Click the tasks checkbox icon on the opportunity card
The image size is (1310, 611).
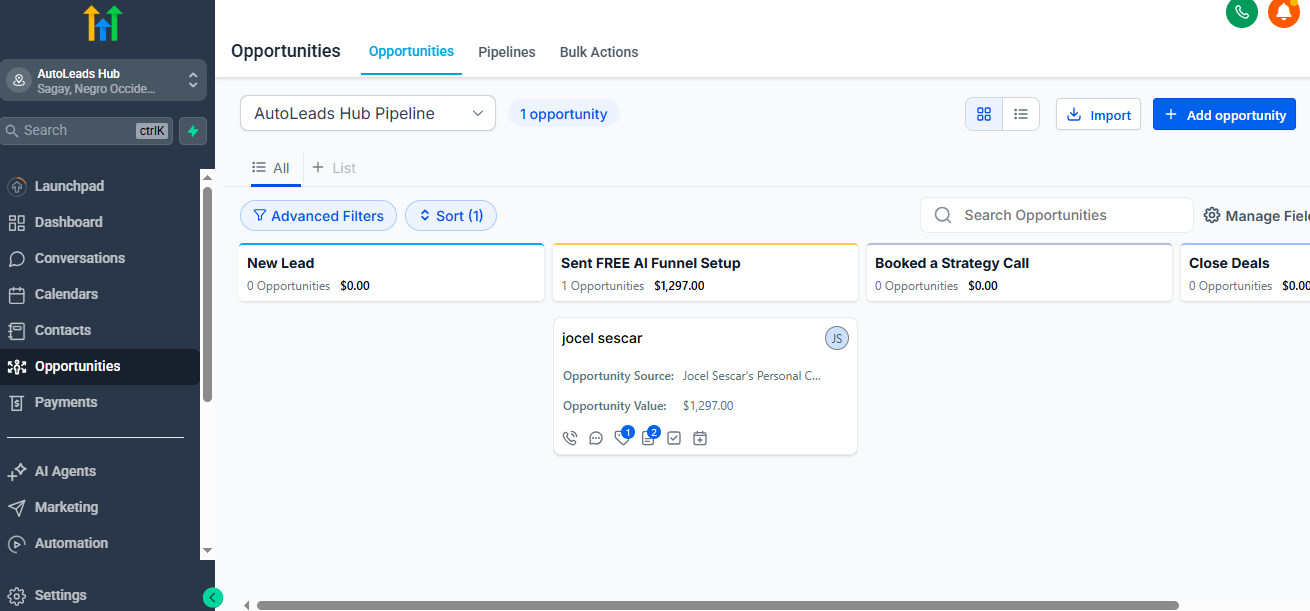pyautogui.click(x=674, y=437)
